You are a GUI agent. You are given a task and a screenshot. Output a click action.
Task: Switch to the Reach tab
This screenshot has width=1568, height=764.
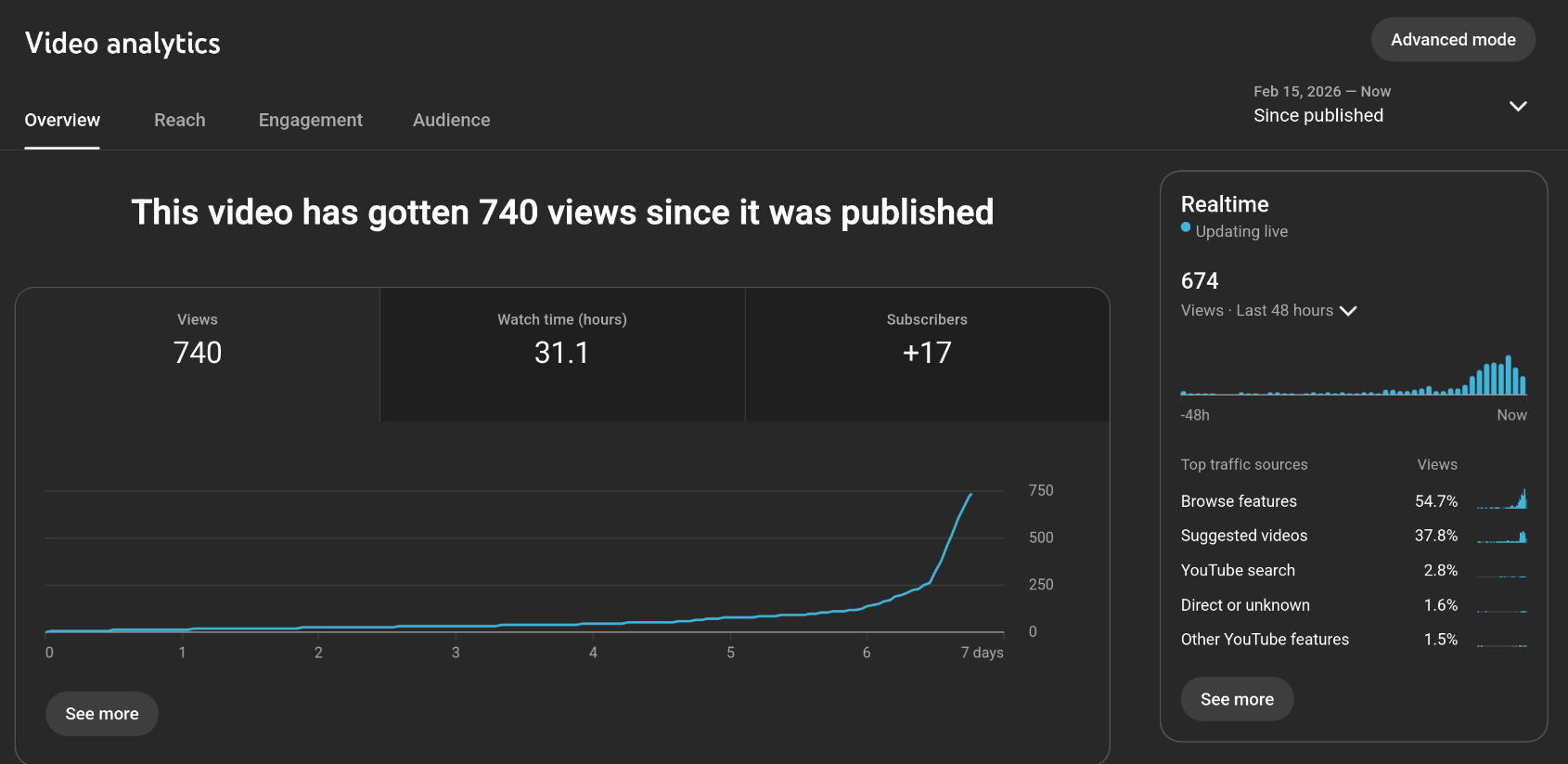click(179, 120)
